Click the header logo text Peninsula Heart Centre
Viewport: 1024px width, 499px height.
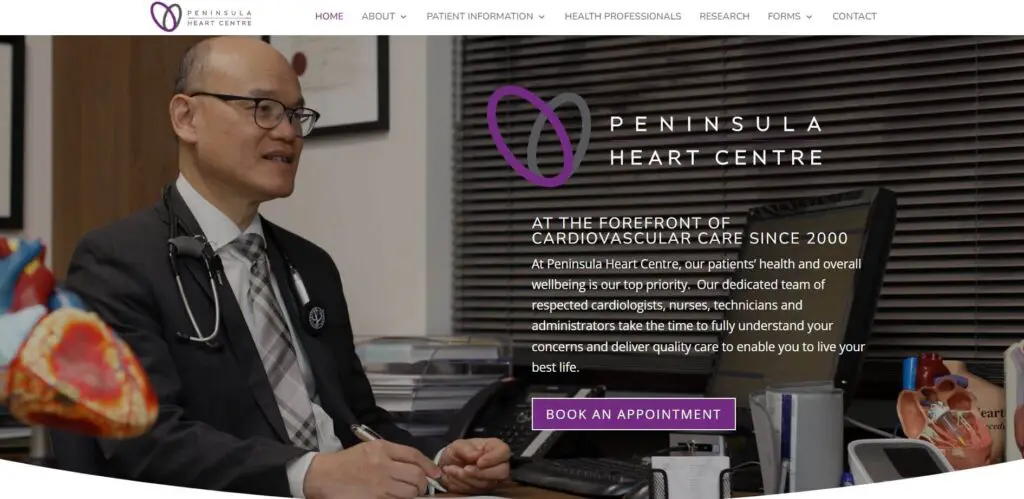(x=219, y=16)
